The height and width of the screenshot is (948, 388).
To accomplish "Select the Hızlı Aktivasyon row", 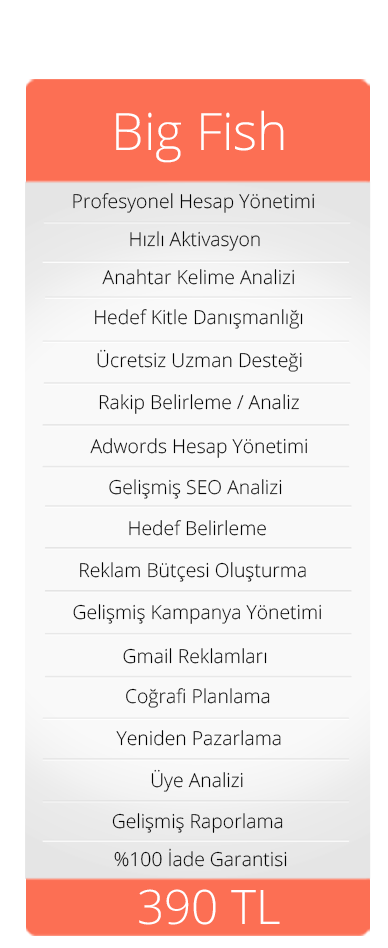I will pos(195,239).
